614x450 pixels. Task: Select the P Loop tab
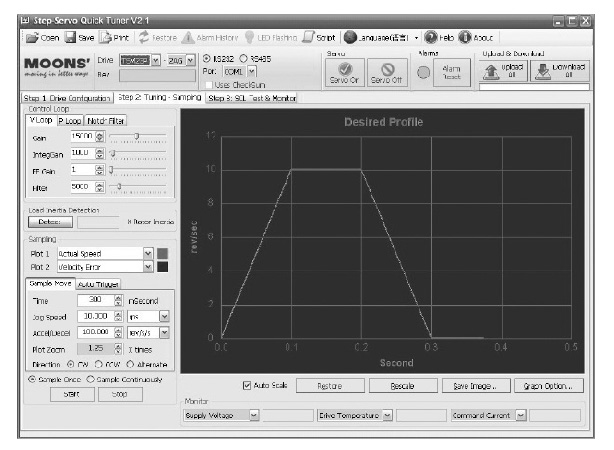70,121
